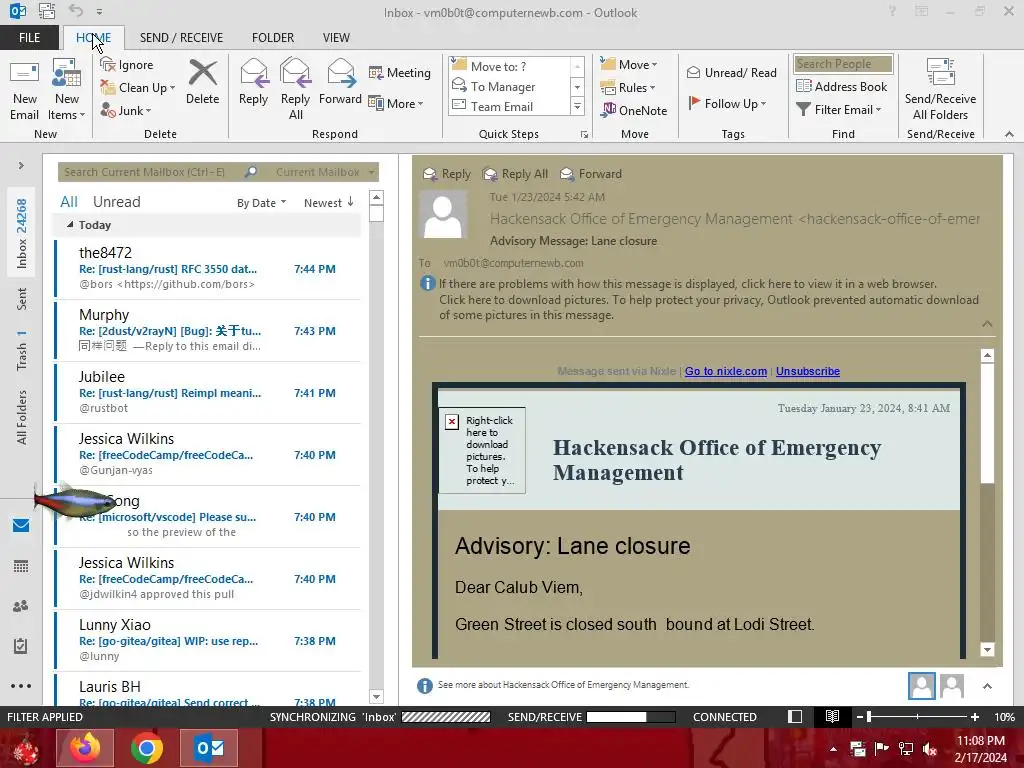This screenshot has height=768, width=1024.
Task: Go to Tasks view
Action: click(21, 646)
